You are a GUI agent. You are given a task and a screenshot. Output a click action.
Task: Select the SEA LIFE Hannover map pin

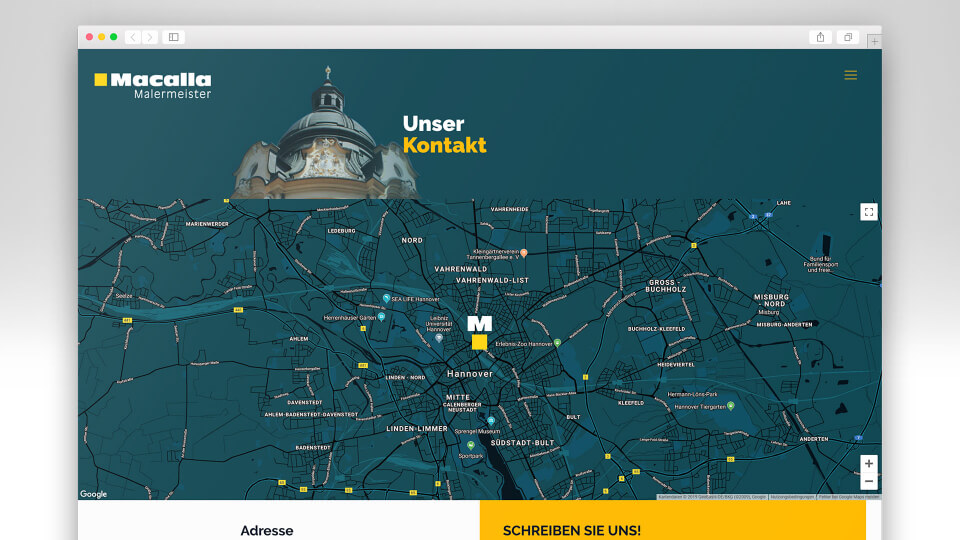tap(386, 298)
